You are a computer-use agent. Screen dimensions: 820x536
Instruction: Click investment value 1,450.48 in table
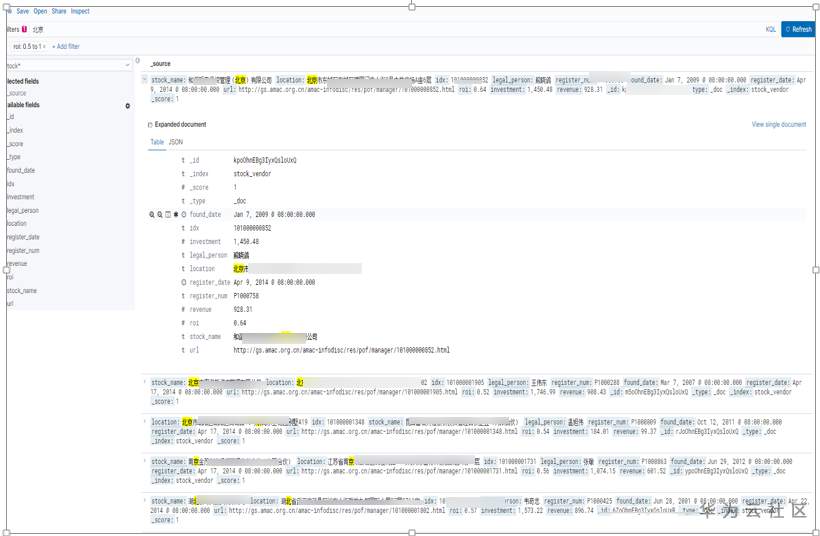click(x=246, y=242)
